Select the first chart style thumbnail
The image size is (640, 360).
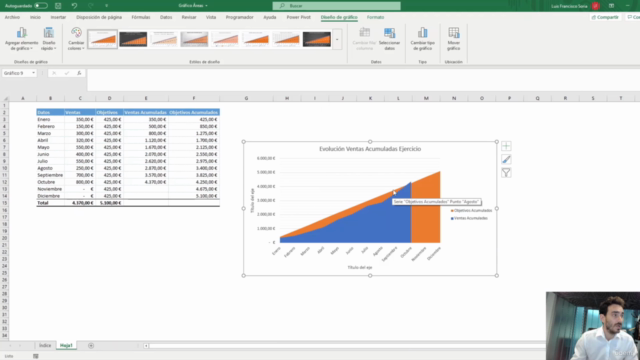click(102, 40)
